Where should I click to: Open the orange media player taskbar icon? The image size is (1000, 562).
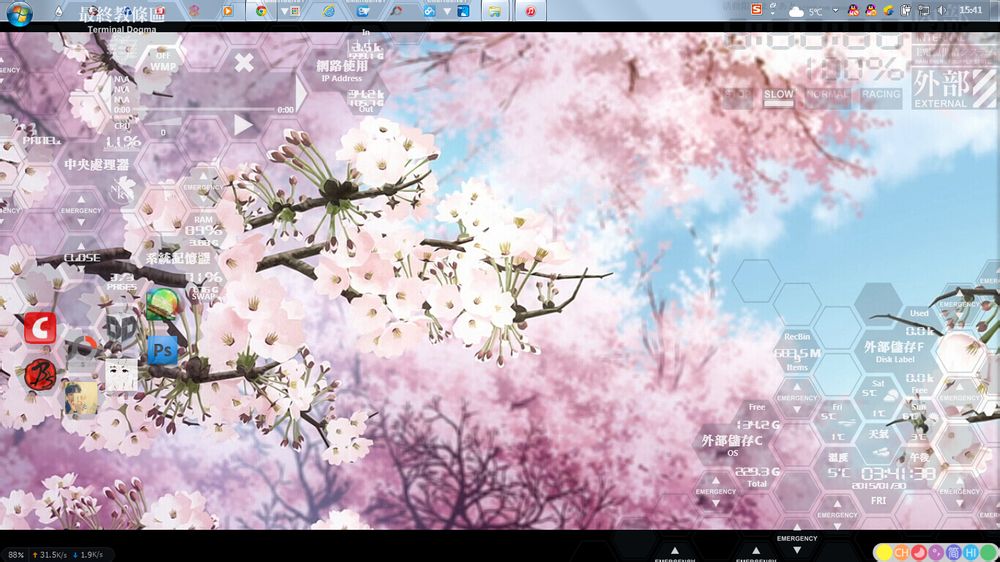coord(228,11)
